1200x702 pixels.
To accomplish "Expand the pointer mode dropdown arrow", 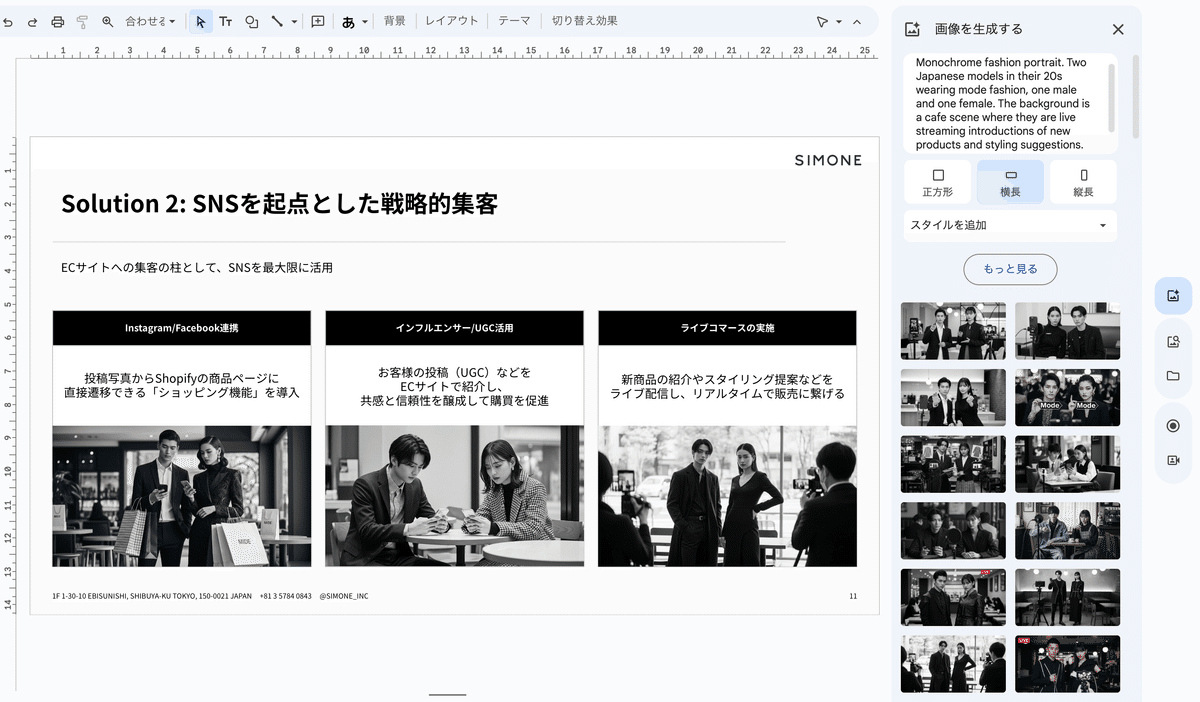I will (x=838, y=21).
